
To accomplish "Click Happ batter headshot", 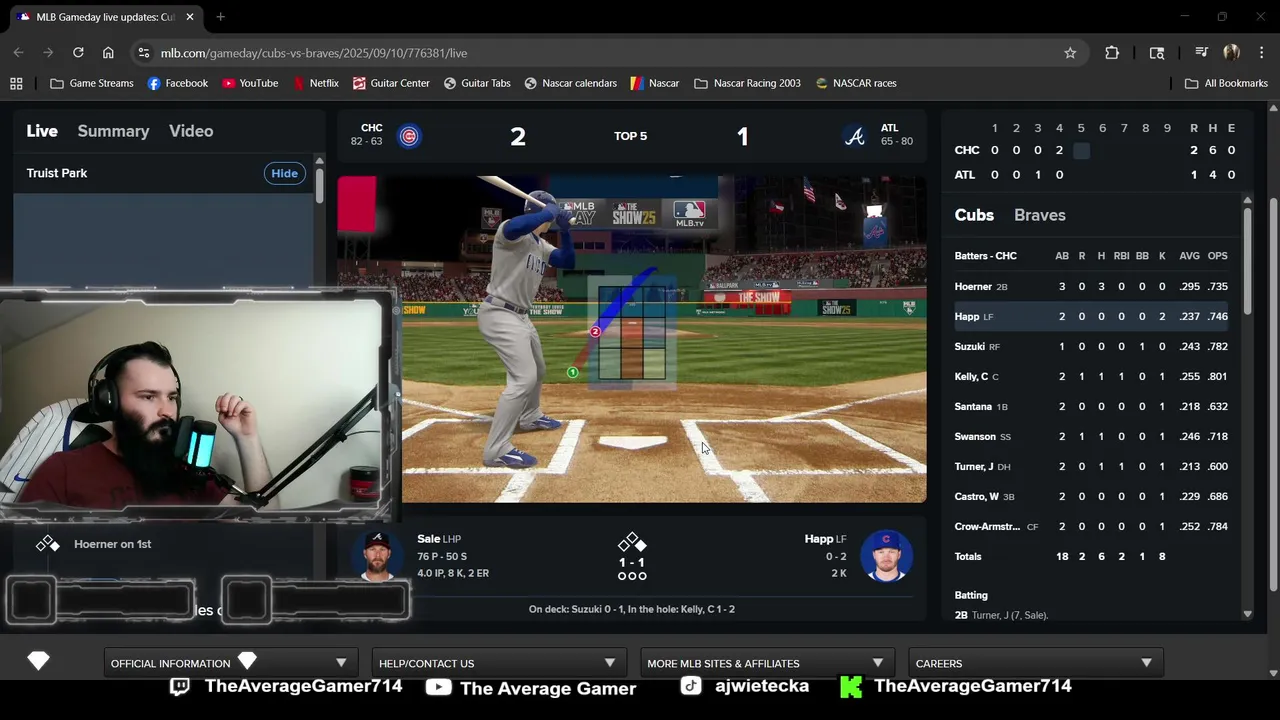I will [x=886, y=556].
